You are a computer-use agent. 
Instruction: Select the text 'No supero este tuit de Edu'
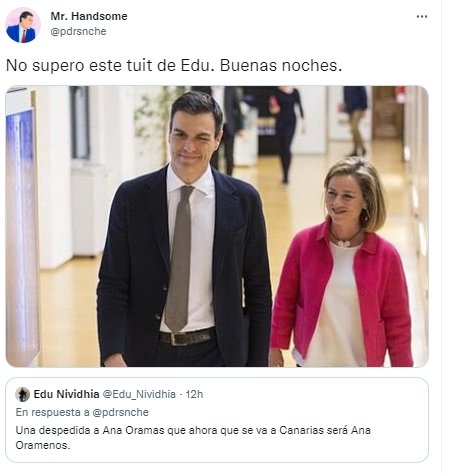click(x=110, y=65)
